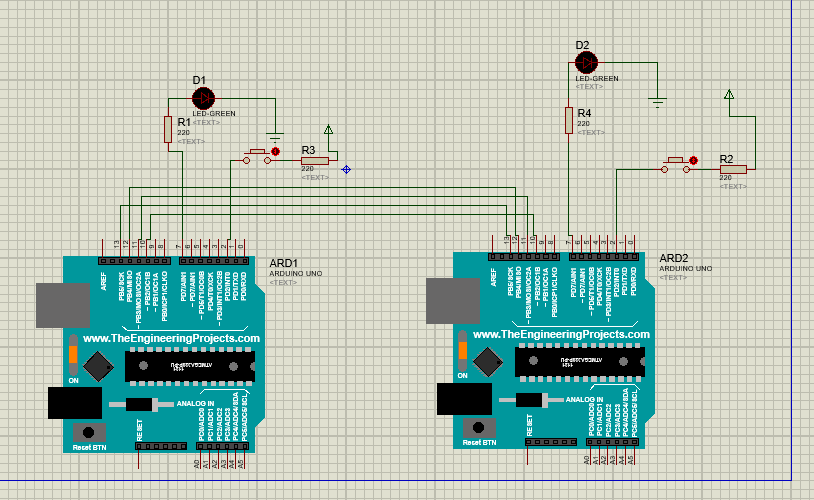Click the AREF pin label on ARD1
This screenshot has height=500, width=814.
[104, 281]
